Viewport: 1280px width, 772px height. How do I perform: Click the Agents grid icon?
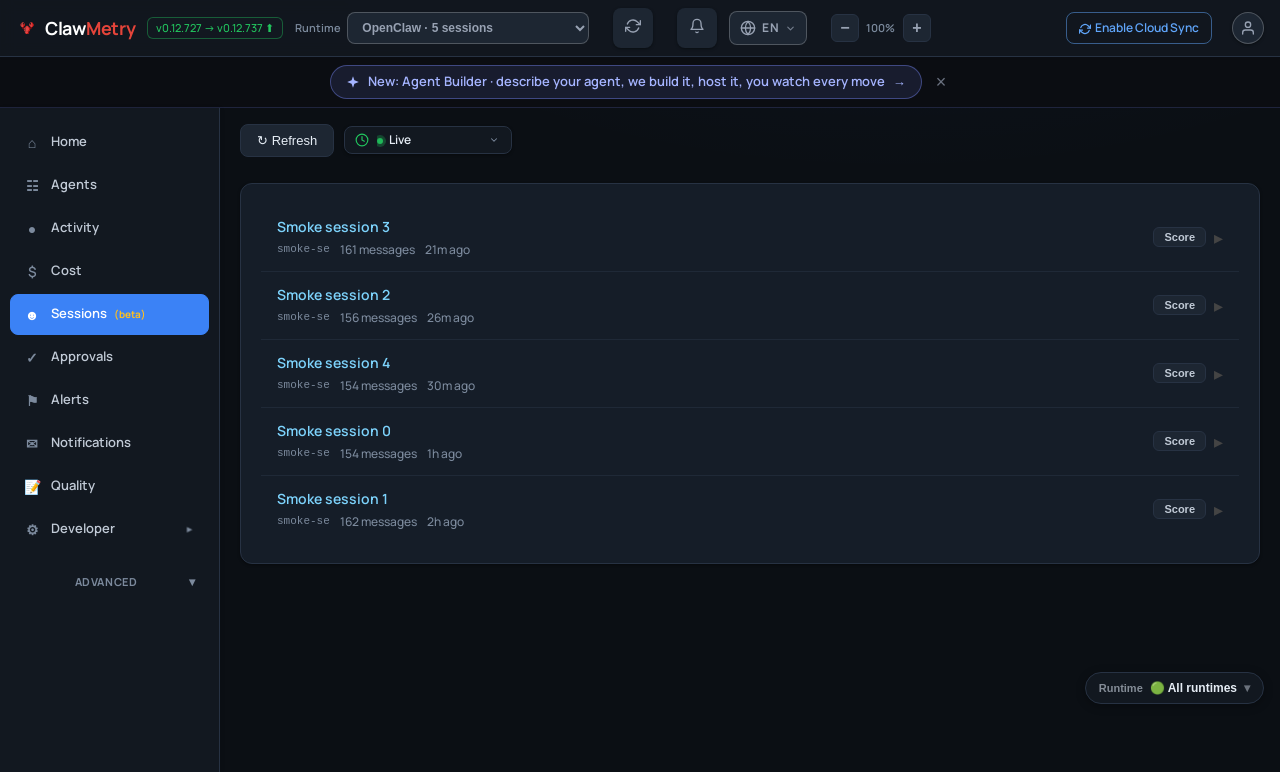pos(32,186)
